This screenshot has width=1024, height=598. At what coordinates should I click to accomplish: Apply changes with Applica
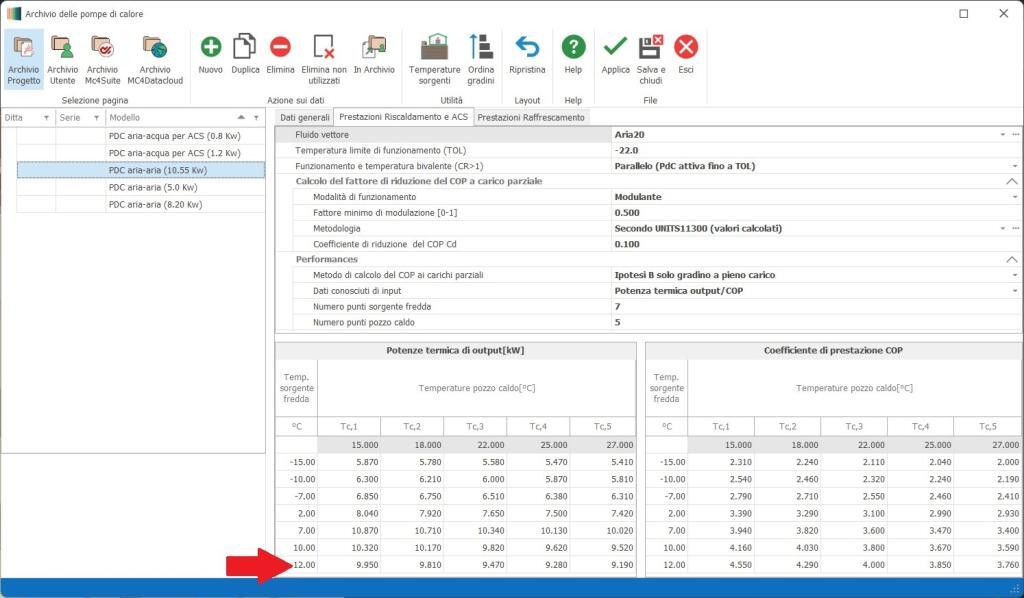pyautogui.click(x=615, y=55)
